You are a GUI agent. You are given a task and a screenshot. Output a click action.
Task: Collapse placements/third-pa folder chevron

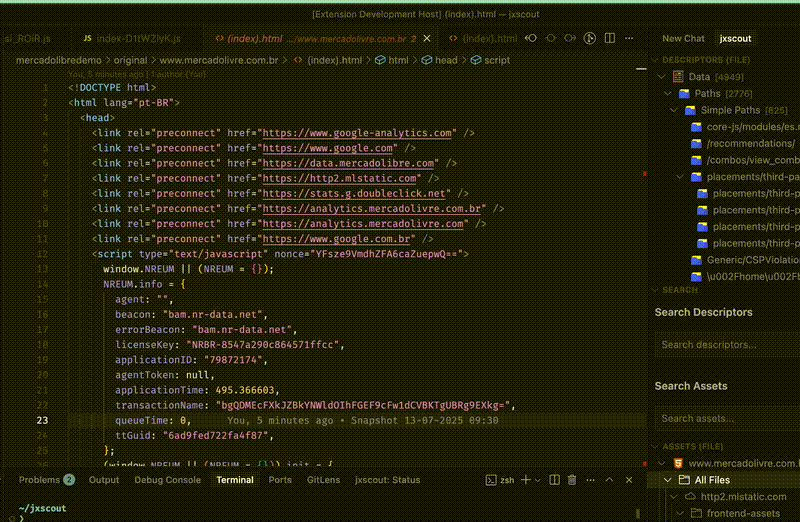click(680, 177)
